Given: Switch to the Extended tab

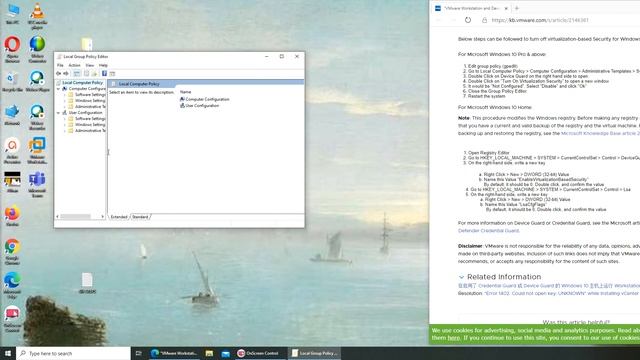Looking at the screenshot, I should pyautogui.click(x=119, y=217).
